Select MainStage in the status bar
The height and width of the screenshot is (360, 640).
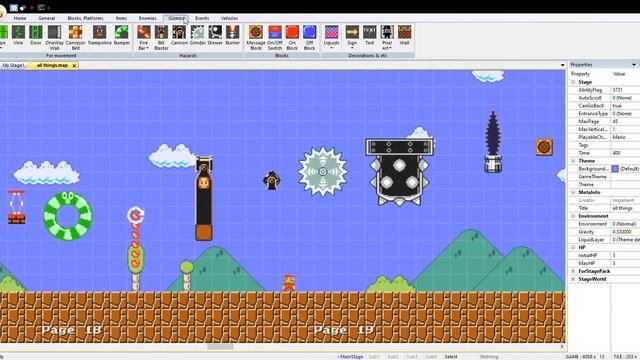pos(350,357)
